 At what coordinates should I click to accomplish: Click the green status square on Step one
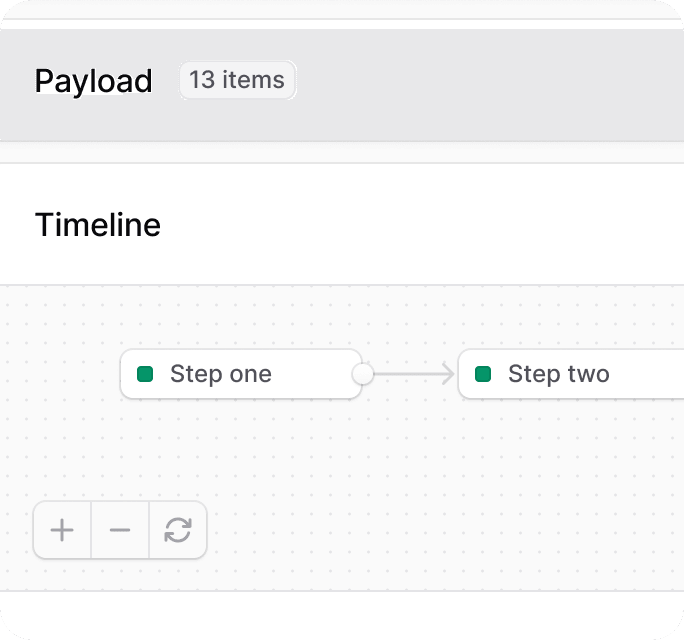(x=145, y=374)
